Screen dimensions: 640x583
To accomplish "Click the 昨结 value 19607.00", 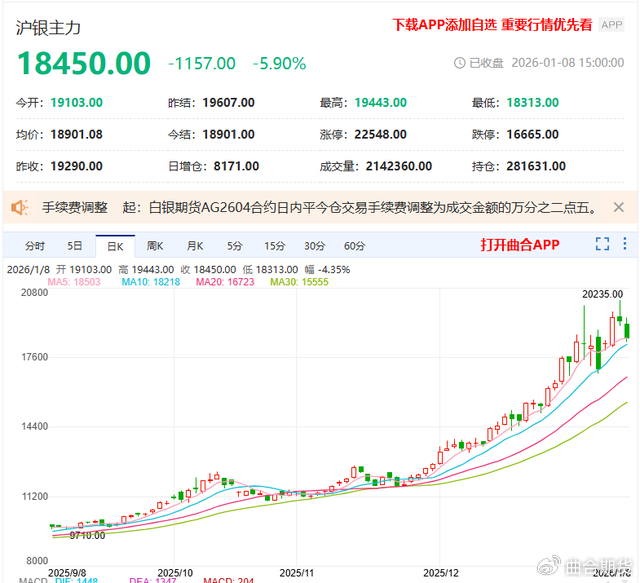I will (x=229, y=102).
